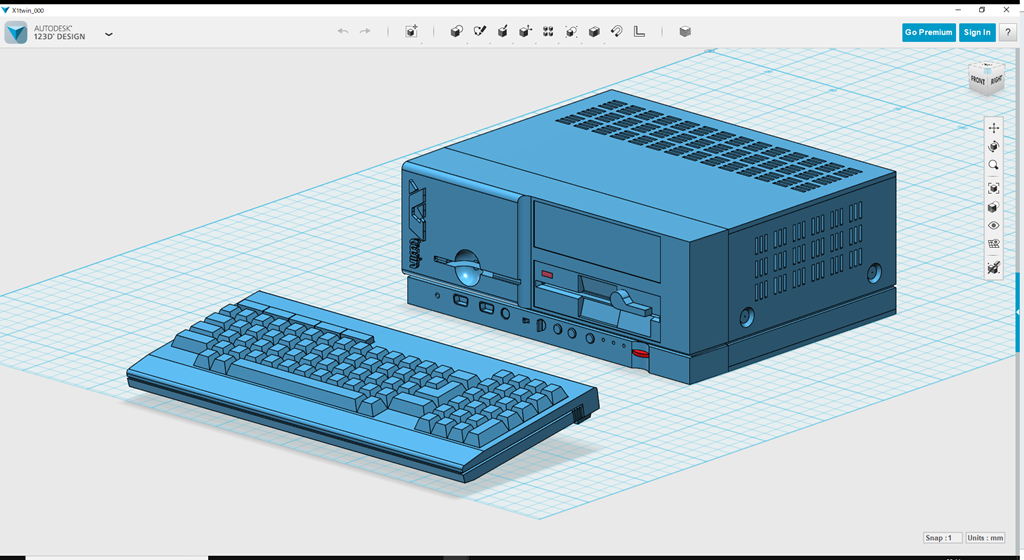Select the Sketch tool
Screen dimensions: 1024x560
(x=479, y=32)
